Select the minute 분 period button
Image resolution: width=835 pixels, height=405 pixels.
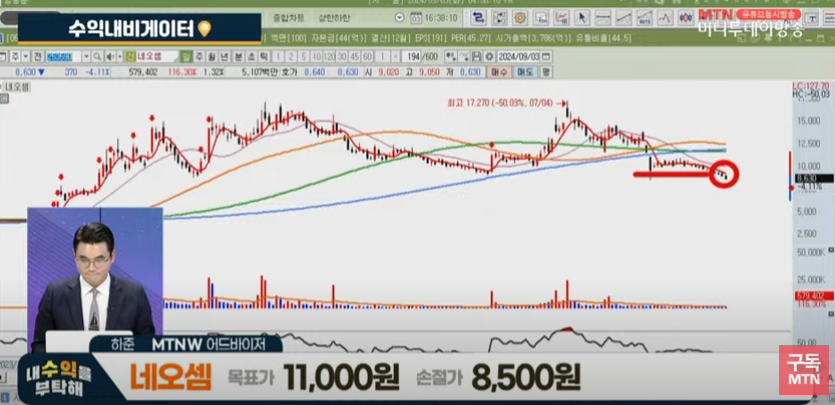point(239,56)
